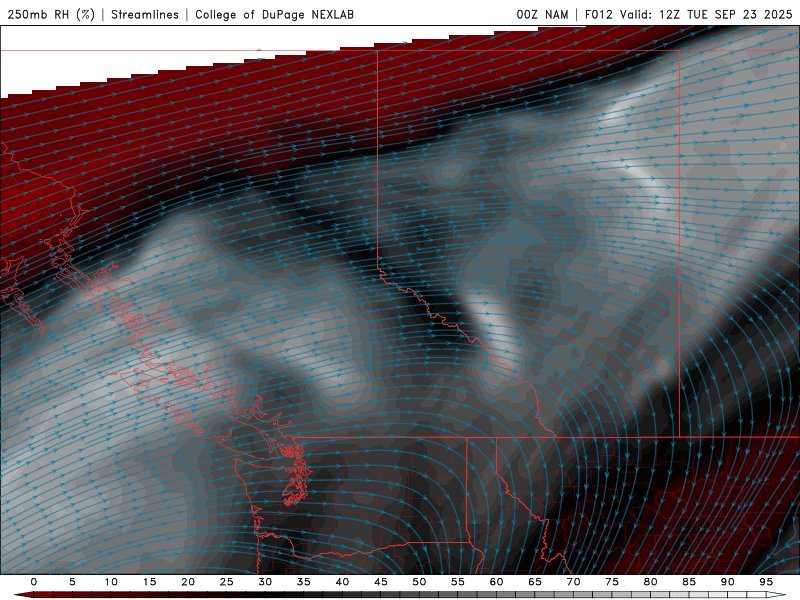This screenshot has width=800, height=600.
Task: Select the "50" legend number
Action: [419, 582]
